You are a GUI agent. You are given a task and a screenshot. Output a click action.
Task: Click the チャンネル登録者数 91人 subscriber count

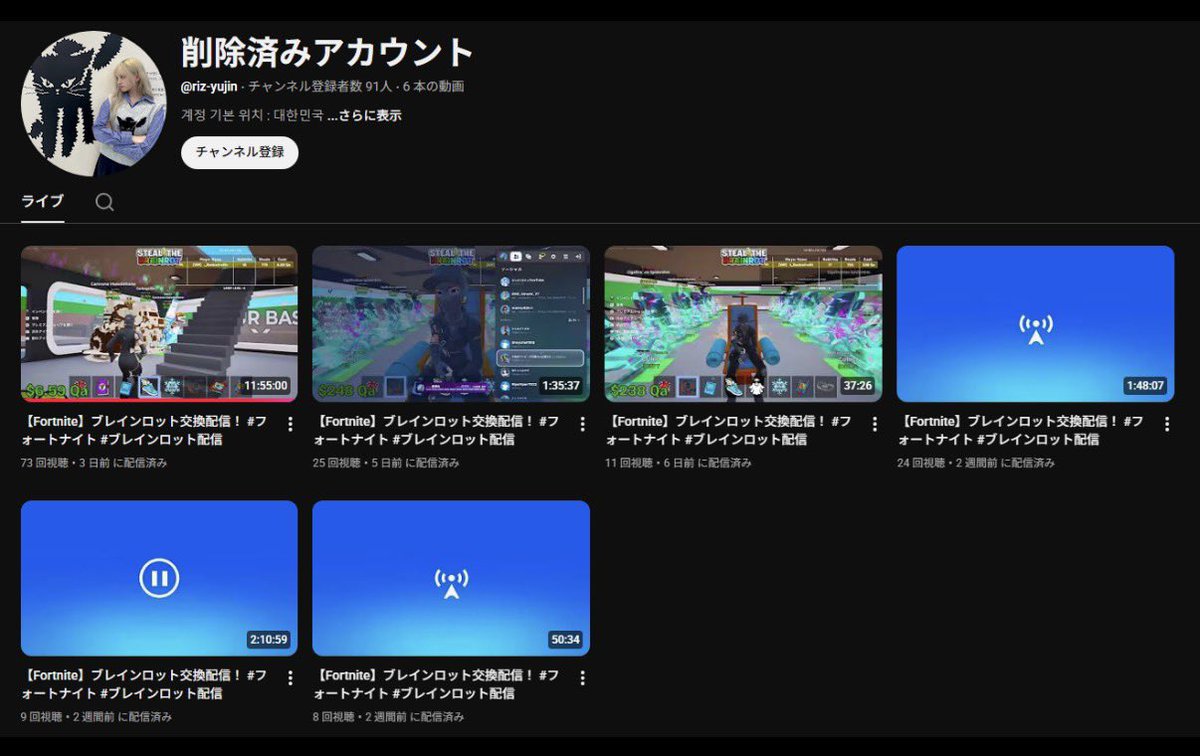click(318, 87)
